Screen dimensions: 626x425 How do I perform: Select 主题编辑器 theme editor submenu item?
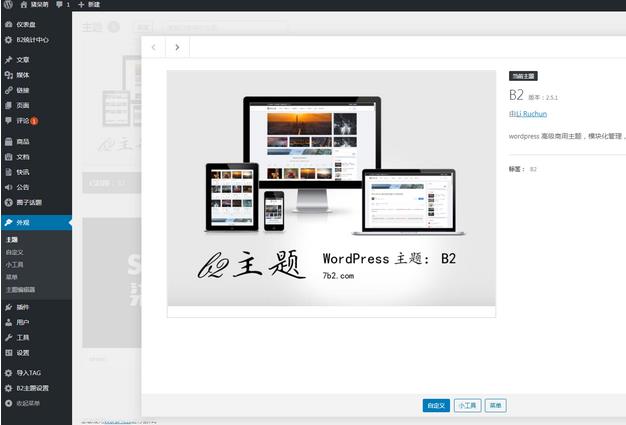[x=20, y=289]
